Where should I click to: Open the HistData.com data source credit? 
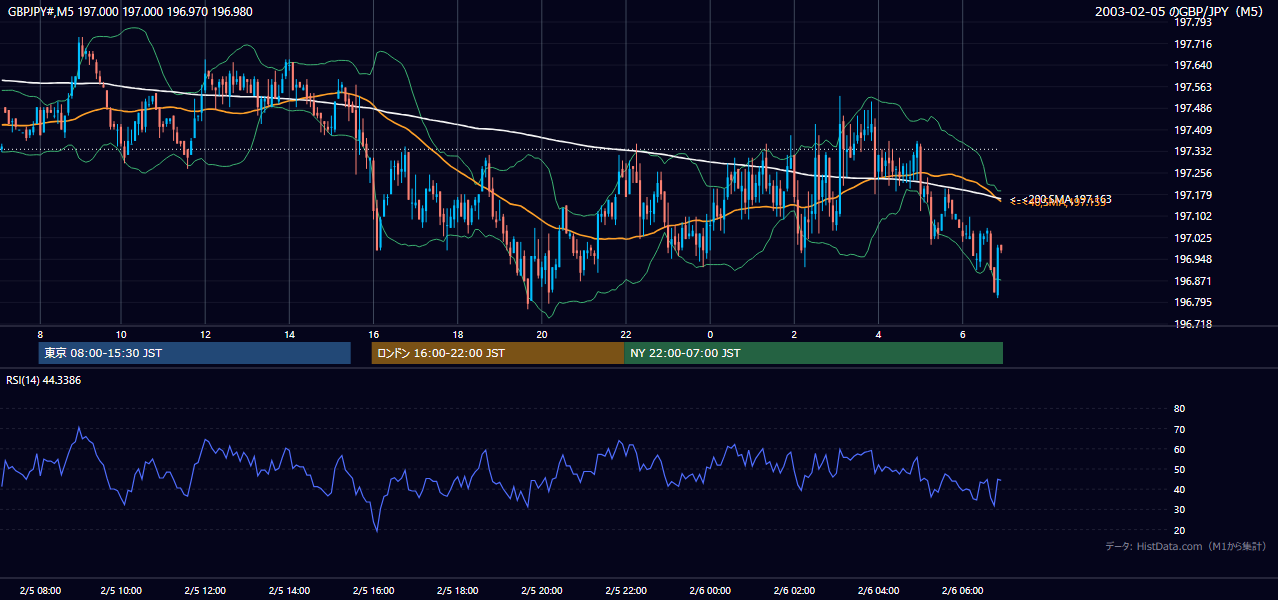tap(1185, 546)
